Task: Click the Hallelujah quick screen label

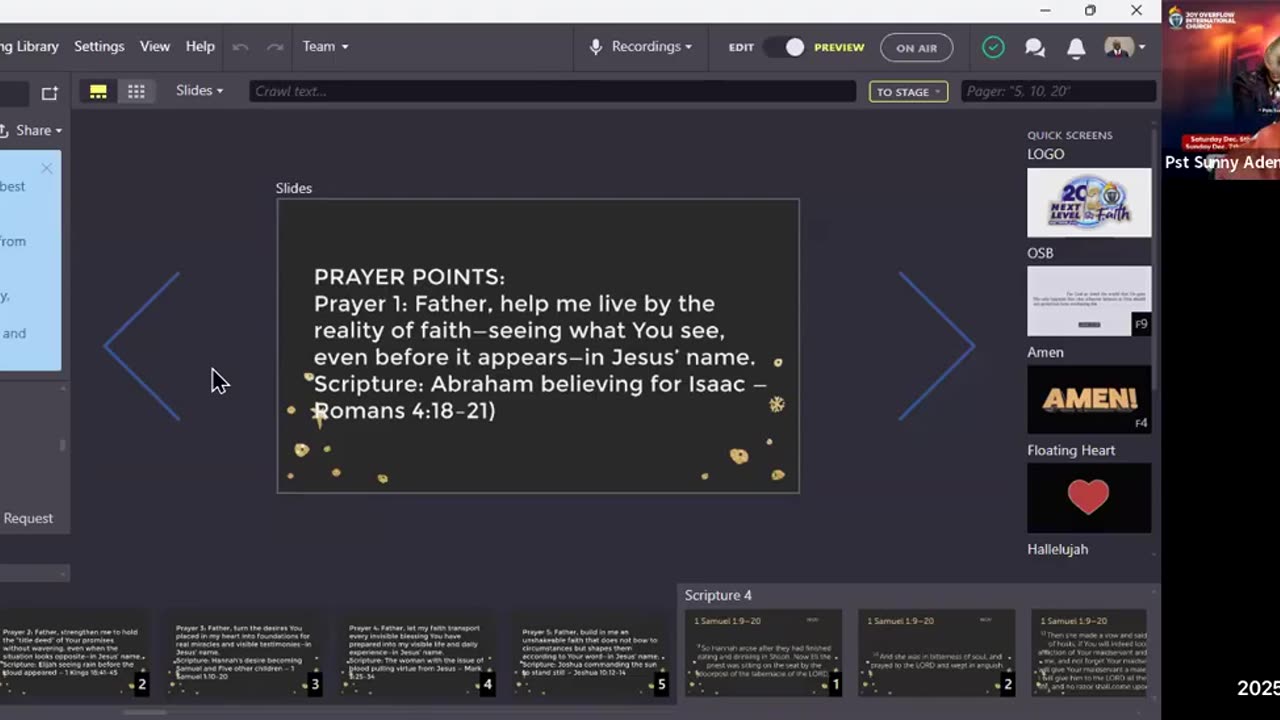Action: (1057, 549)
